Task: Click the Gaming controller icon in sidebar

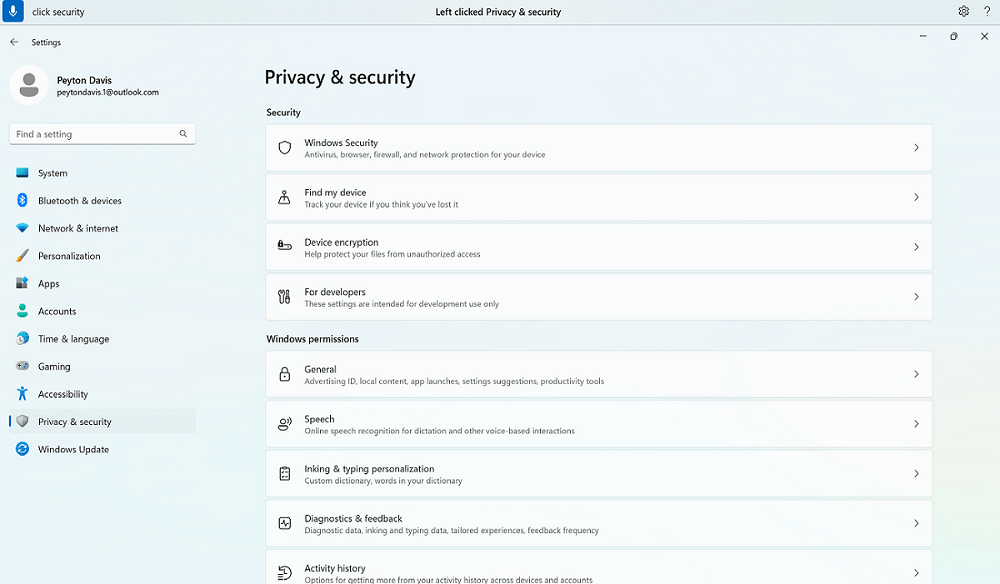Action: [x=22, y=366]
